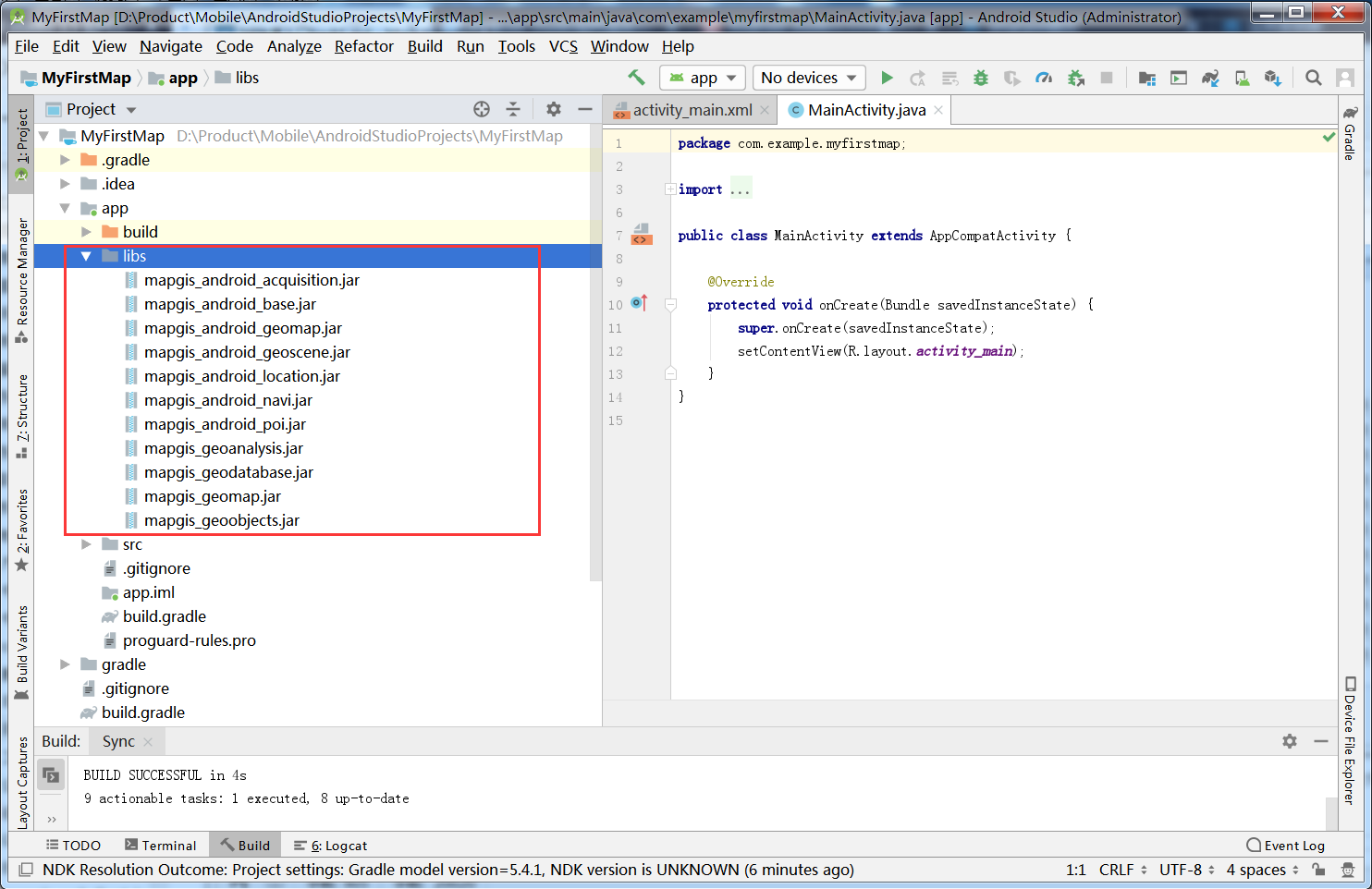Click related XML file gutter icon line 7

point(642,235)
